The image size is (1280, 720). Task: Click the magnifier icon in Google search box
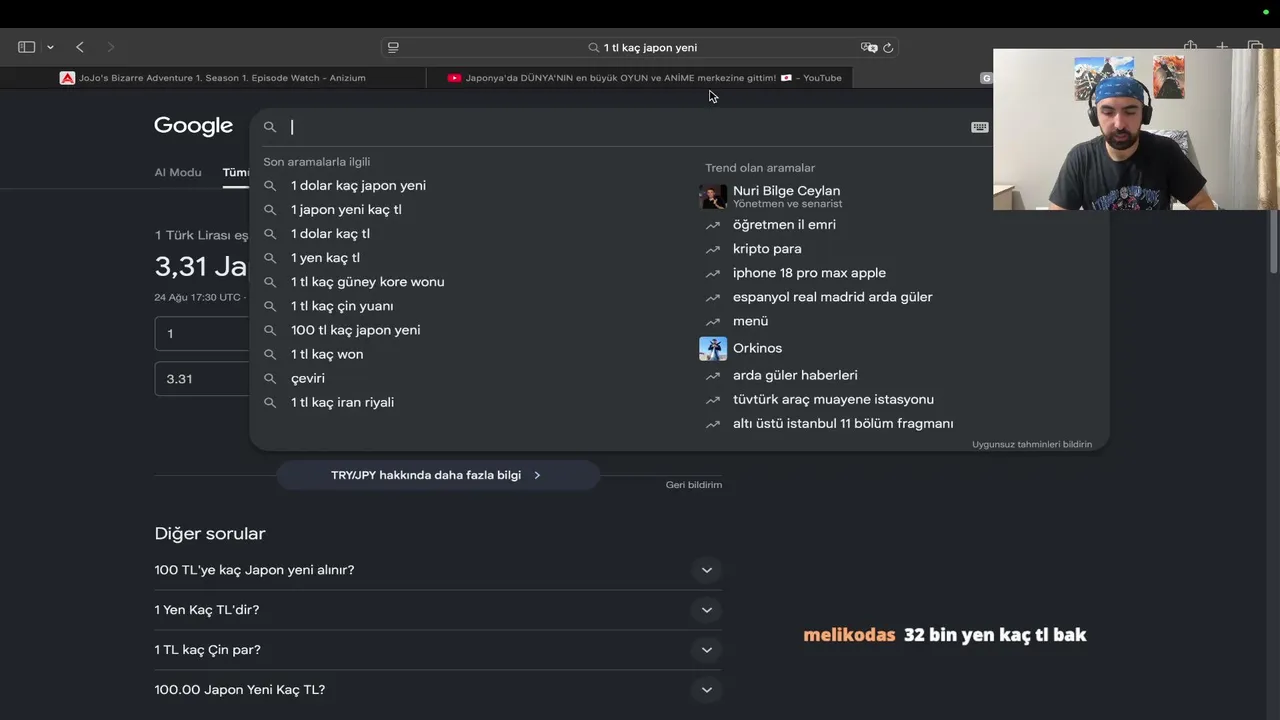[270, 127]
